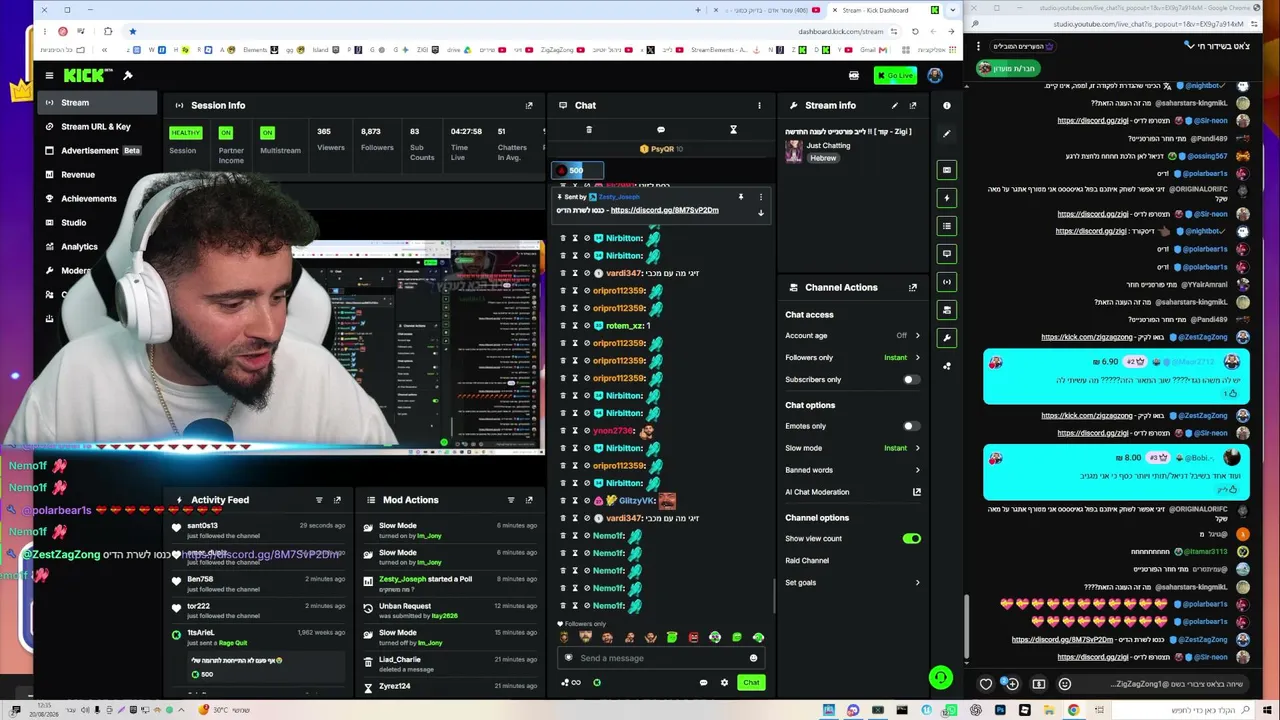Click the hourglass timeout icon in chat toolbar
Image resolution: width=1280 pixels, height=720 pixels.
[x=733, y=129]
